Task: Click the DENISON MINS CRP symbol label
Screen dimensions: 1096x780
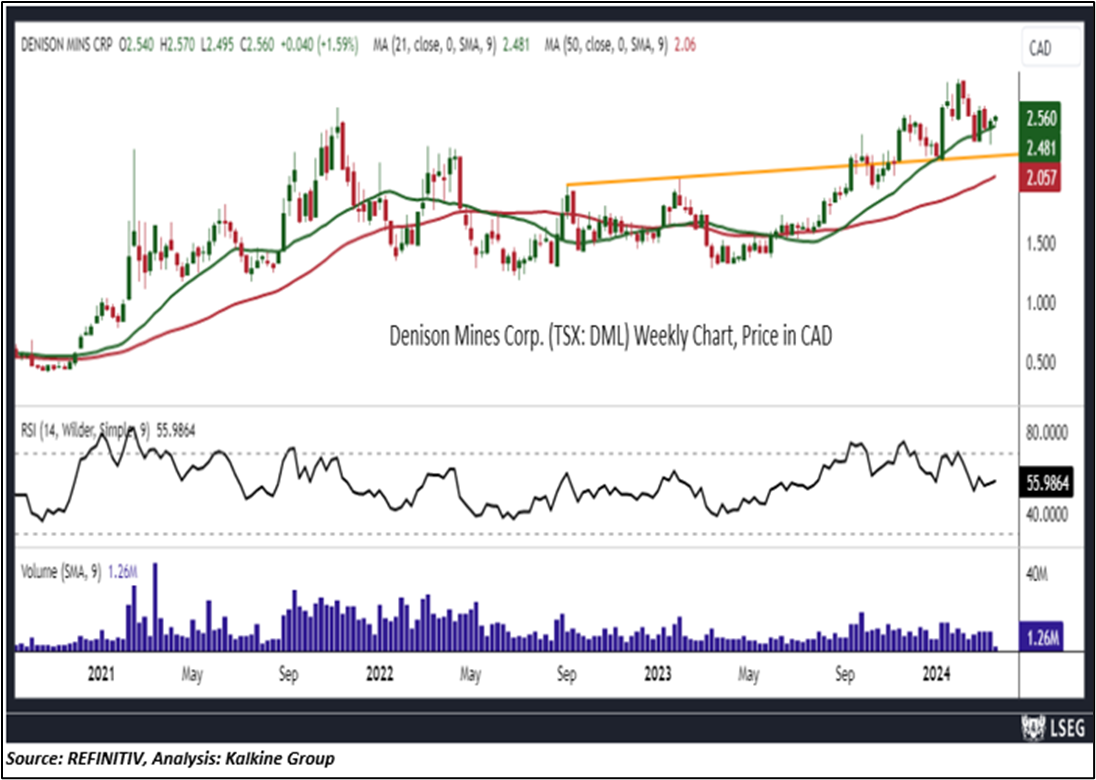Action: [x=68, y=46]
